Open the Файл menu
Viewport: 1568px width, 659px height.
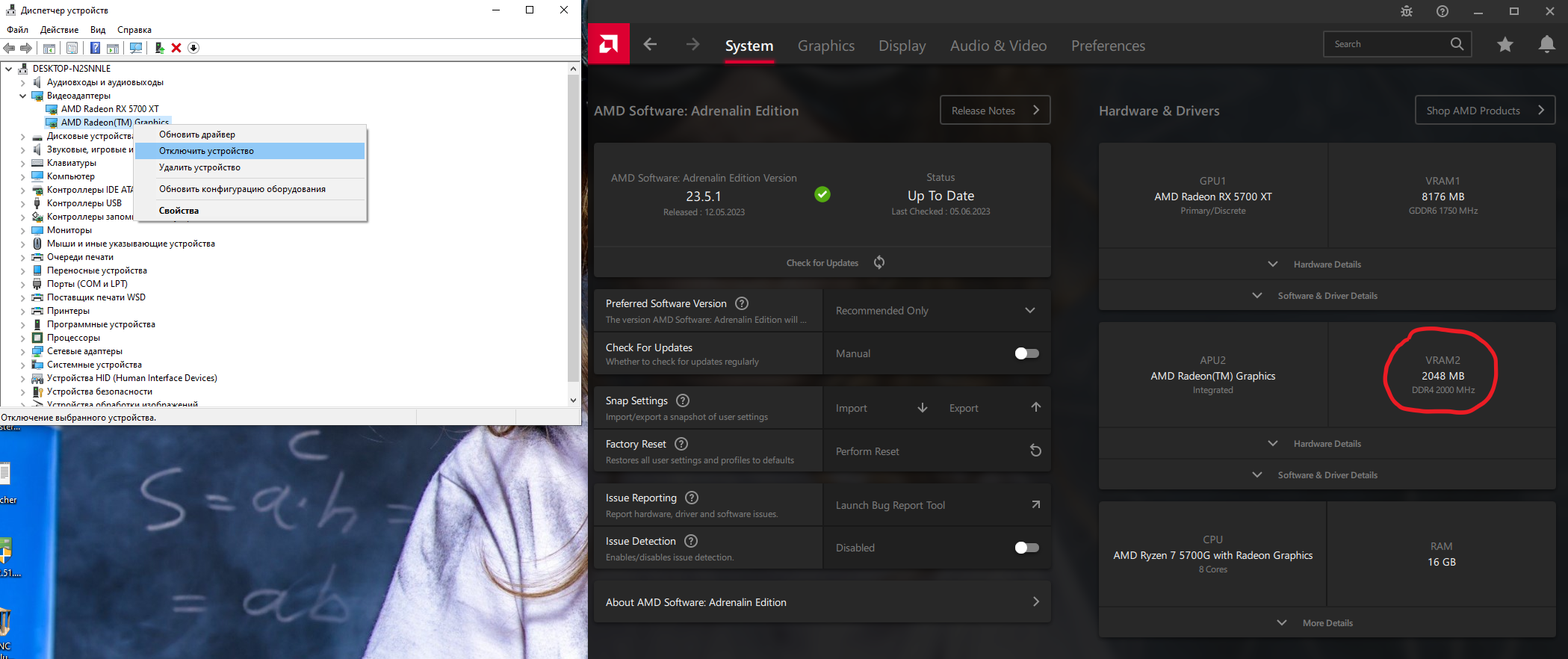point(17,30)
